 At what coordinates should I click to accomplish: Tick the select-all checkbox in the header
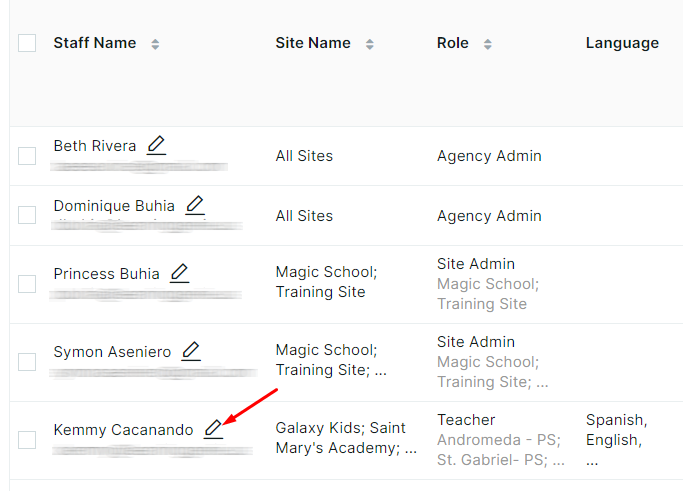click(x=27, y=43)
